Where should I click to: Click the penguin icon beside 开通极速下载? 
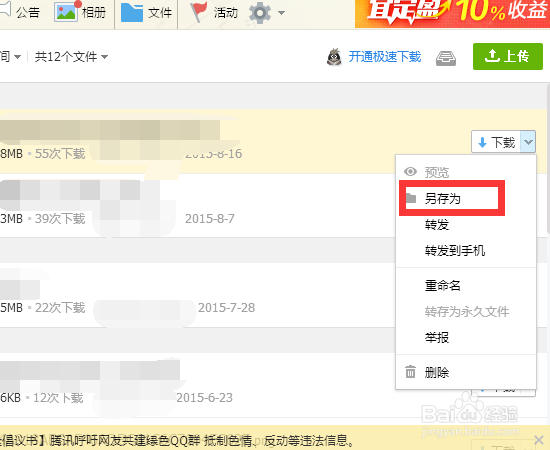pos(334,56)
